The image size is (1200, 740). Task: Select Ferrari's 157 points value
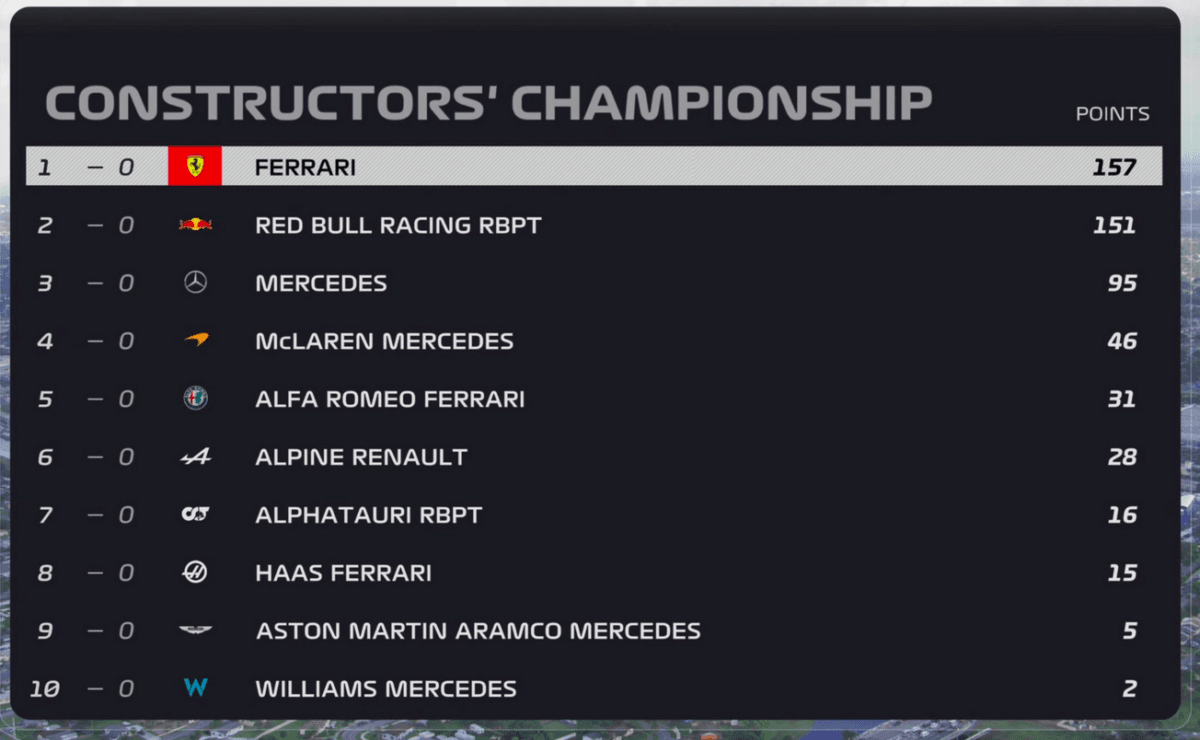(1114, 167)
